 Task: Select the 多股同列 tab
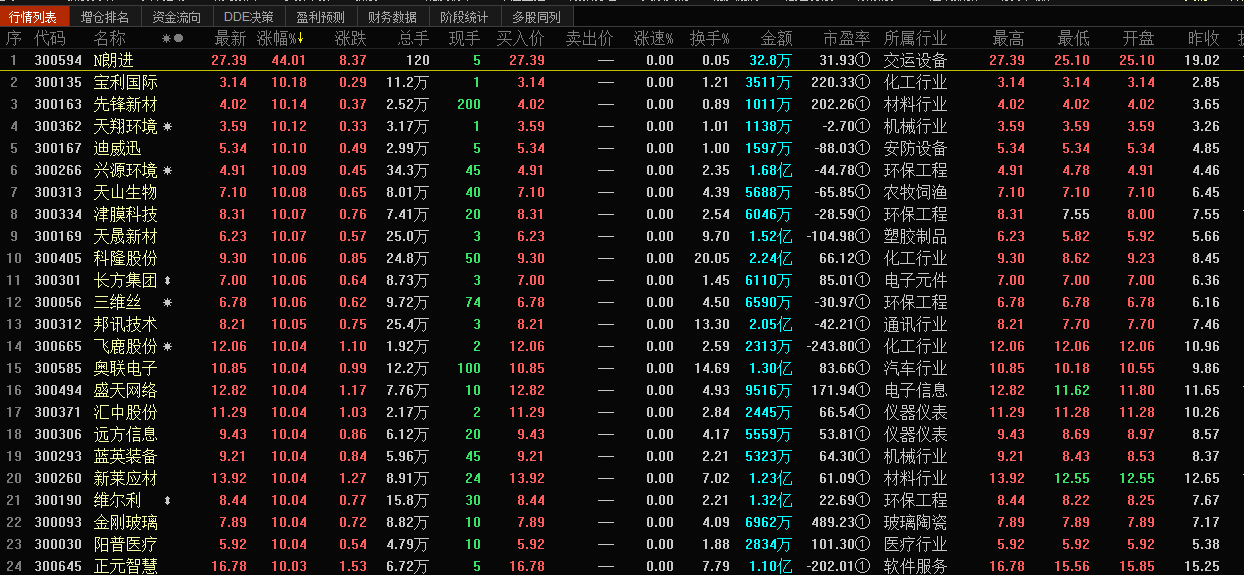click(536, 17)
